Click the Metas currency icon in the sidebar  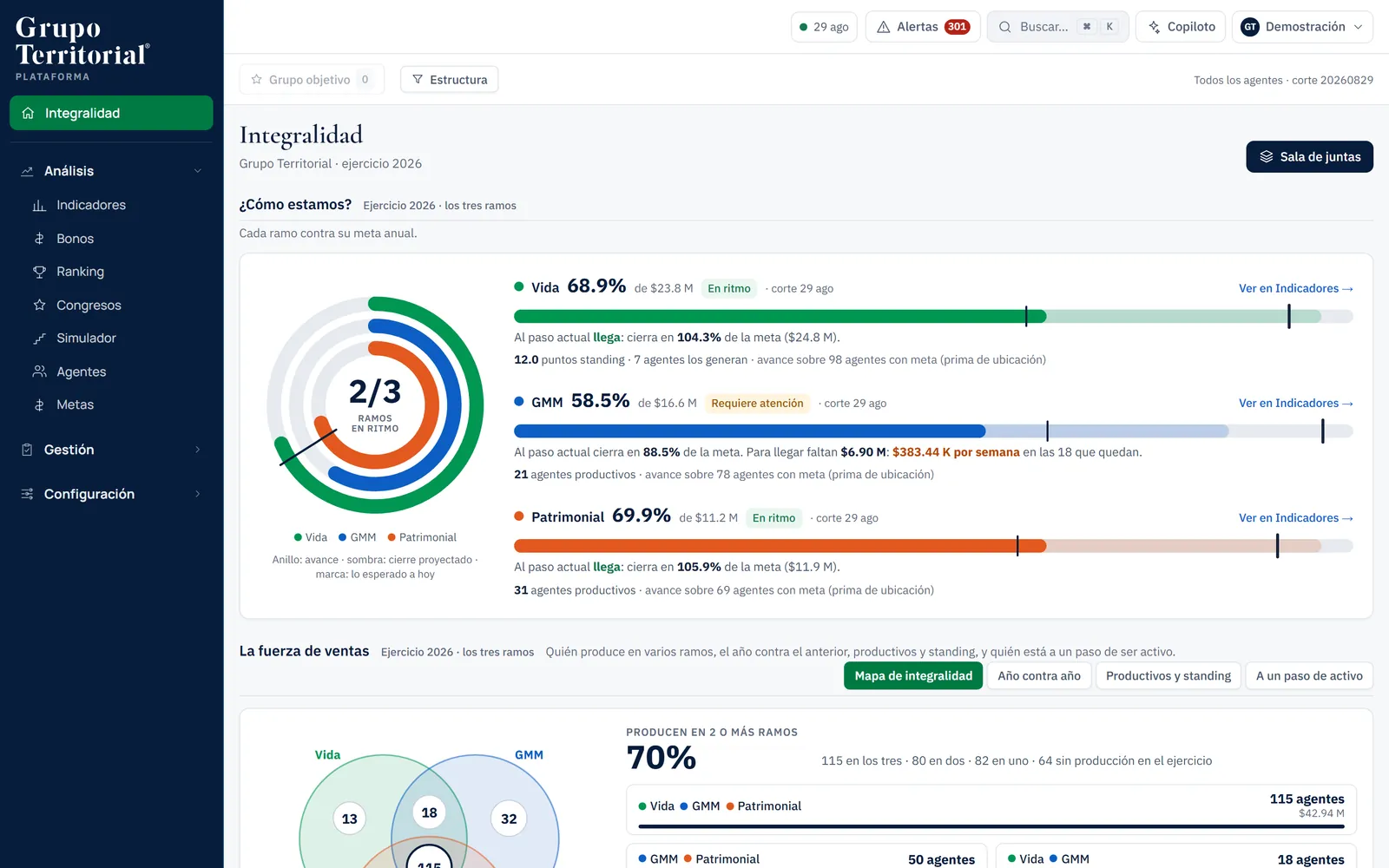click(x=39, y=405)
